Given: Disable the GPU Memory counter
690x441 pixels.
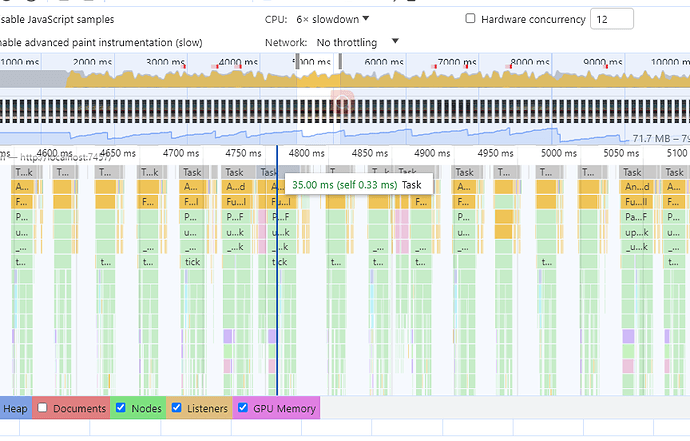Looking at the screenshot, I should [243, 408].
